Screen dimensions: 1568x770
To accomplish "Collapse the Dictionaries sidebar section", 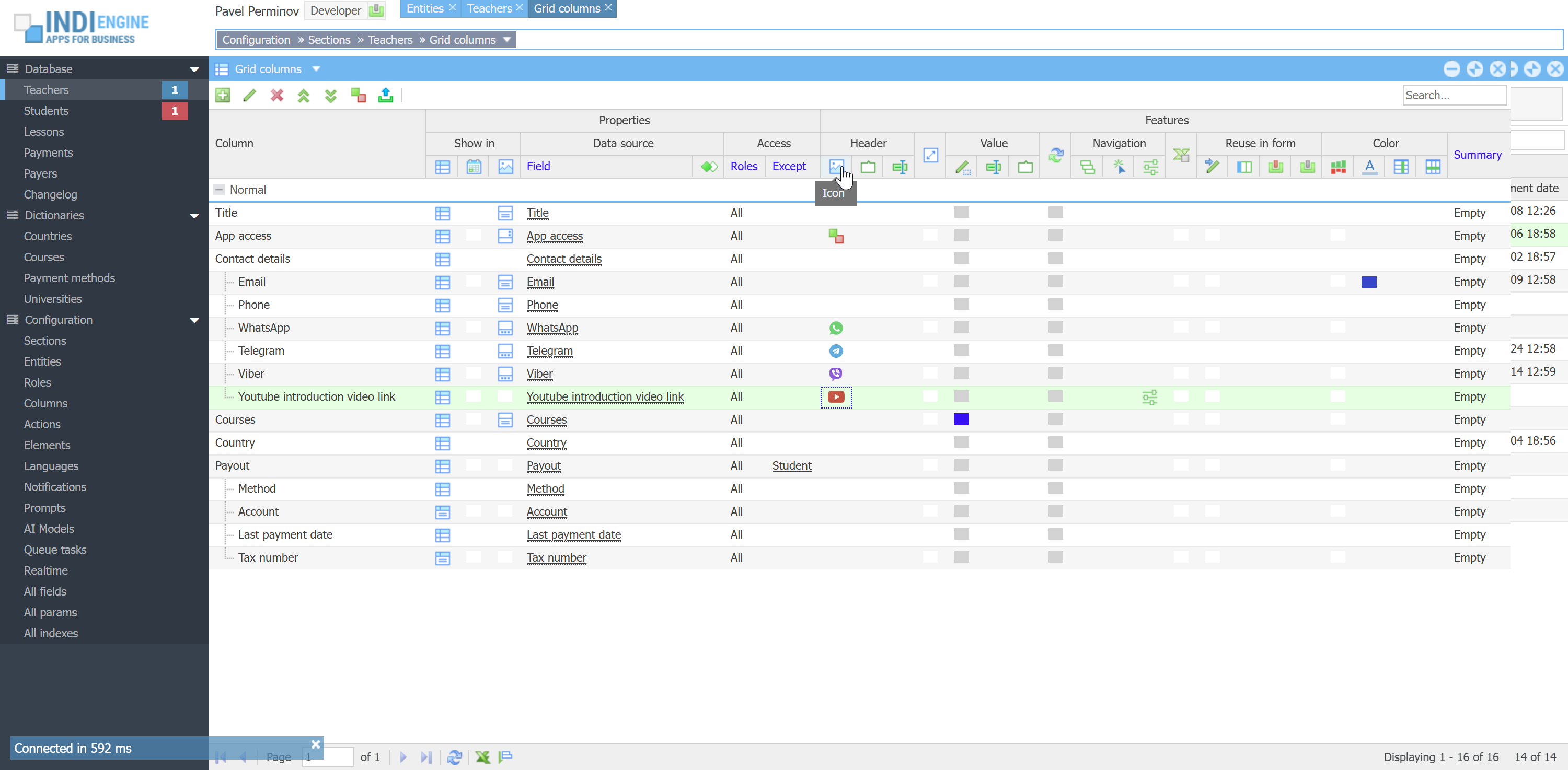I will click(194, 215).
